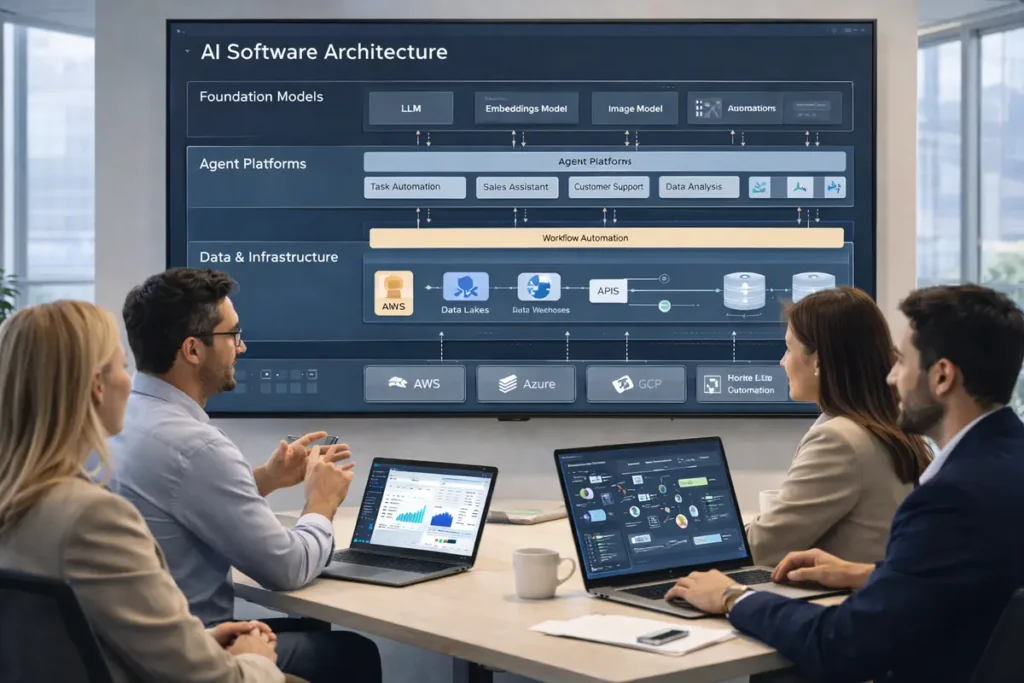1024x683 pixels.
Task: Open the Data Warehouses icon
Action: coord(537,286)
